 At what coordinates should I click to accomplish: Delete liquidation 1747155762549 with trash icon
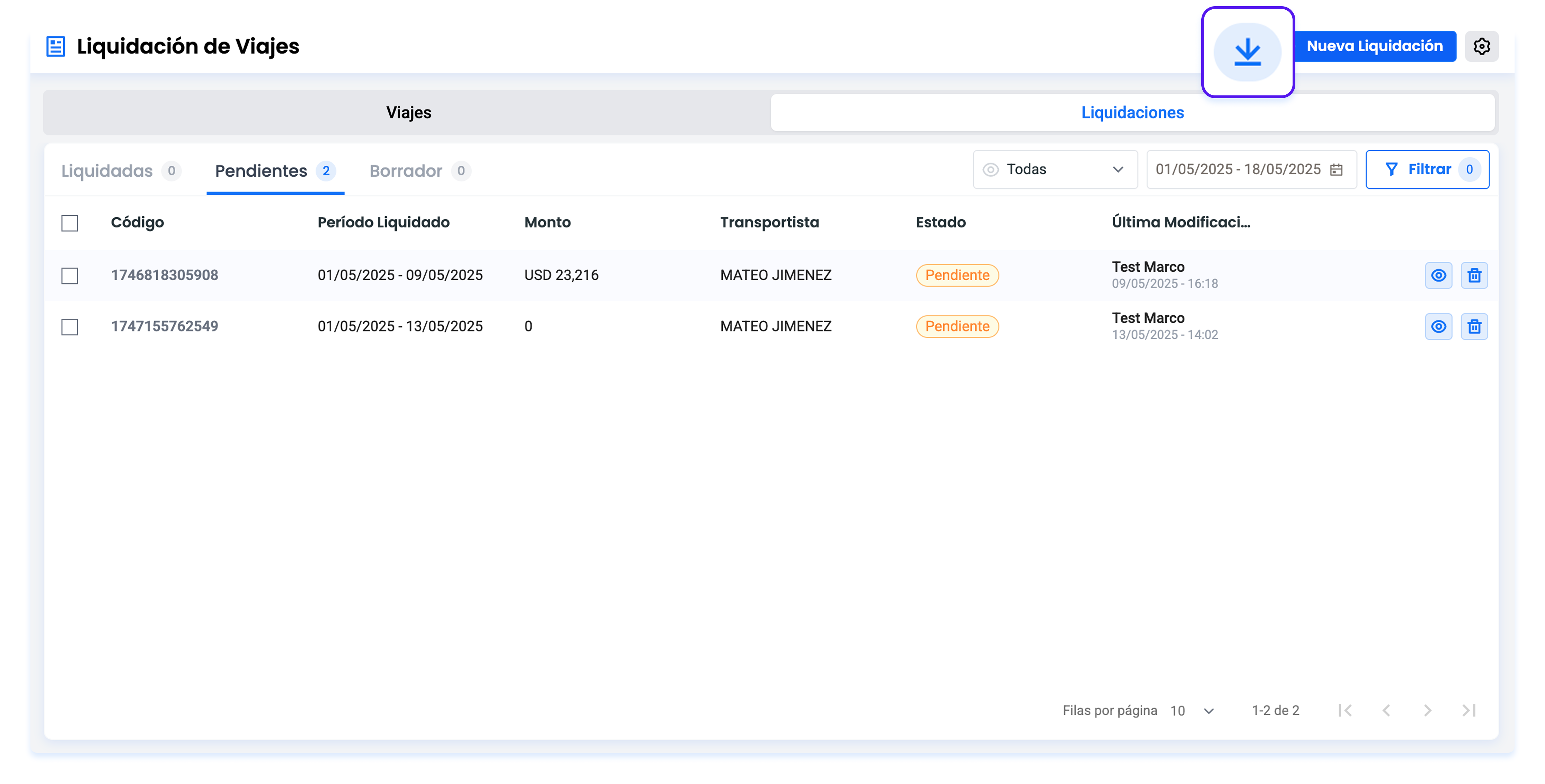(1474, 326)
